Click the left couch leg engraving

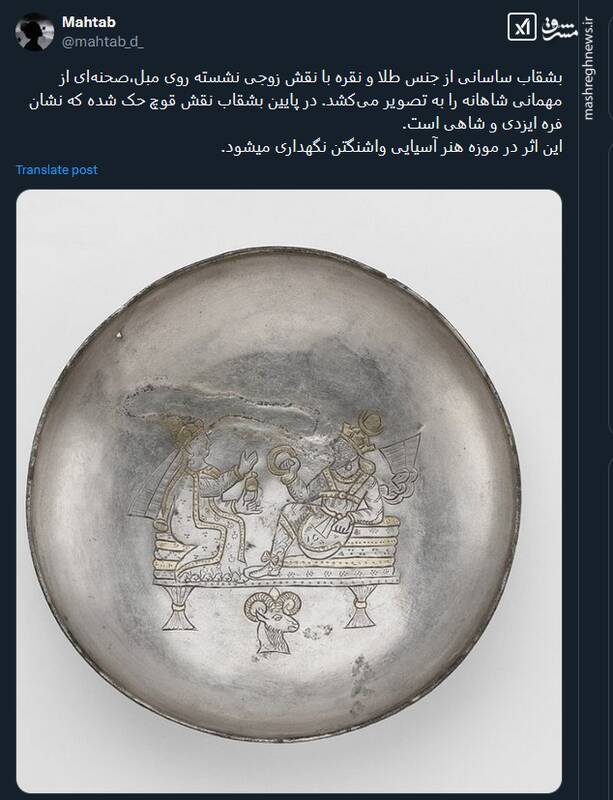point(179,606)
